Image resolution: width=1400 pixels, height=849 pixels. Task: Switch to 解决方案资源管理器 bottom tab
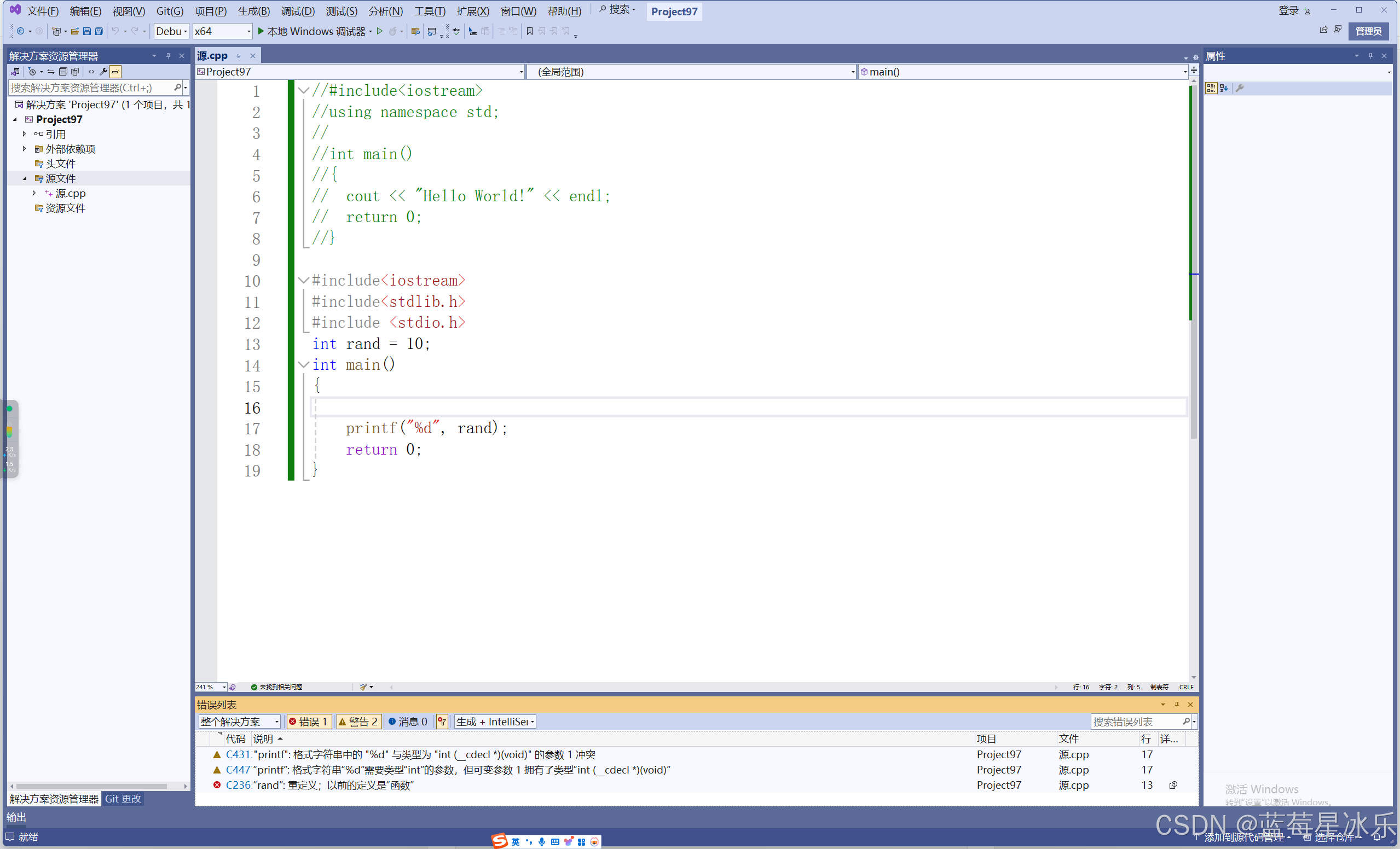[54, 799]
